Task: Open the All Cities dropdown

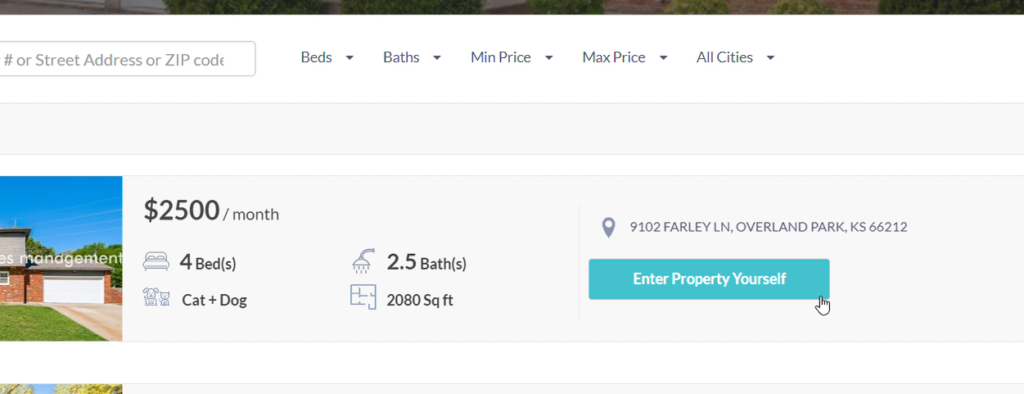Action: coord(735,57)
